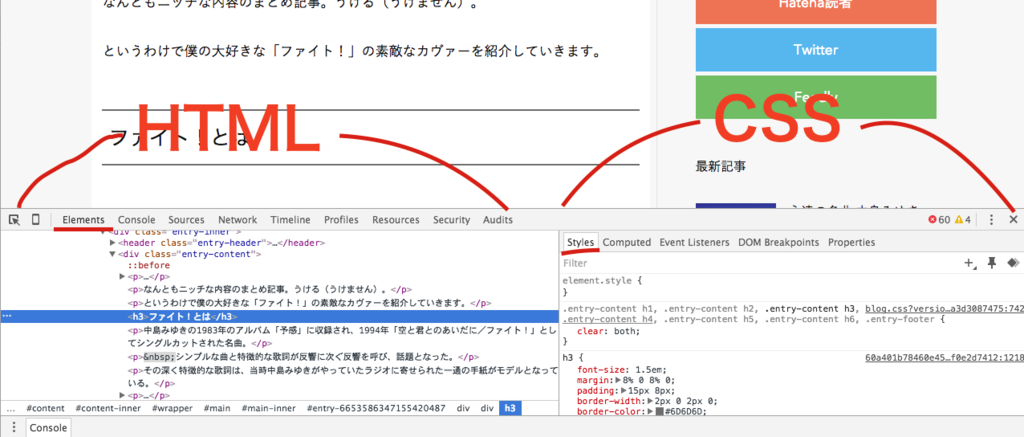Switch to the Security tab
Screen dimensions: 1024x437
(x=451, y=219)
